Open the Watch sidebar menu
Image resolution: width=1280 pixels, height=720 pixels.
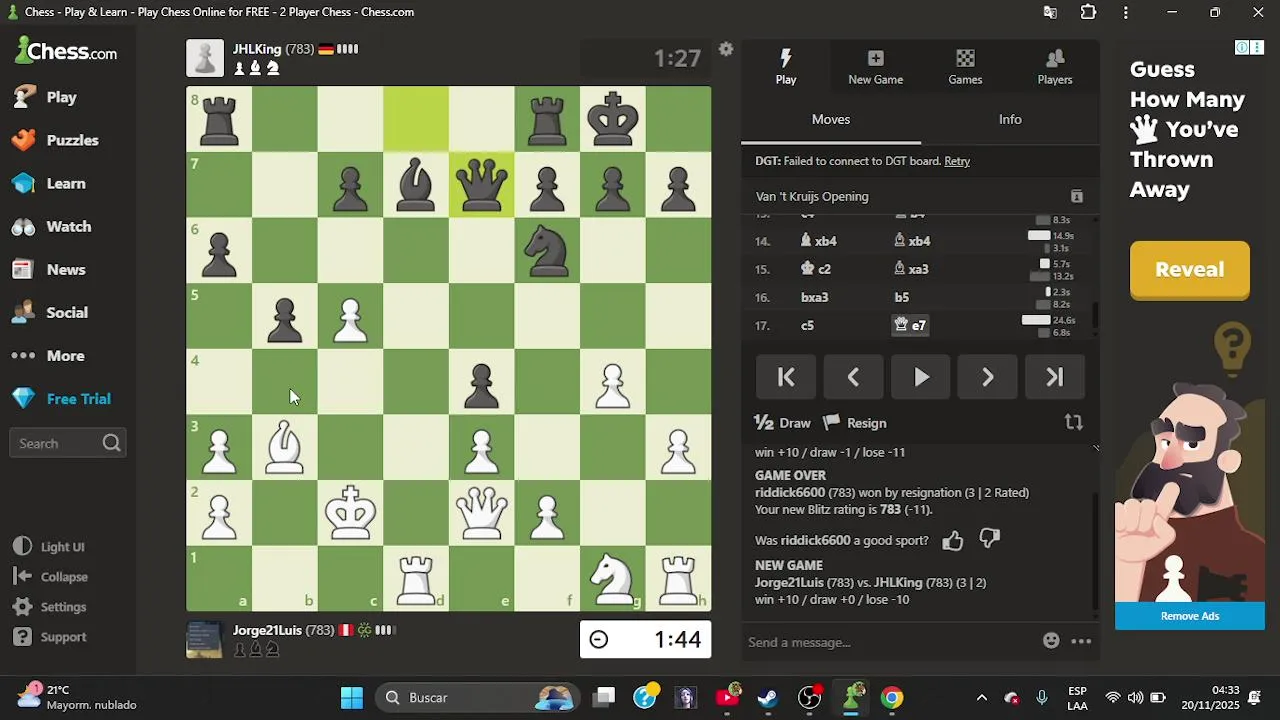click(68, 226)
